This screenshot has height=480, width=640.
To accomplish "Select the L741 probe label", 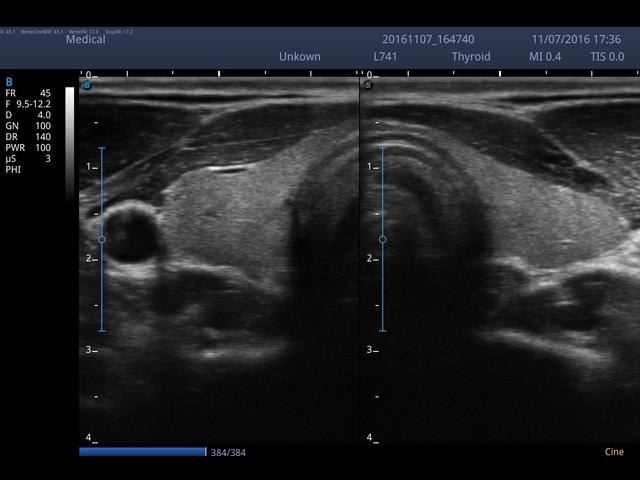I will pos(386,57).
